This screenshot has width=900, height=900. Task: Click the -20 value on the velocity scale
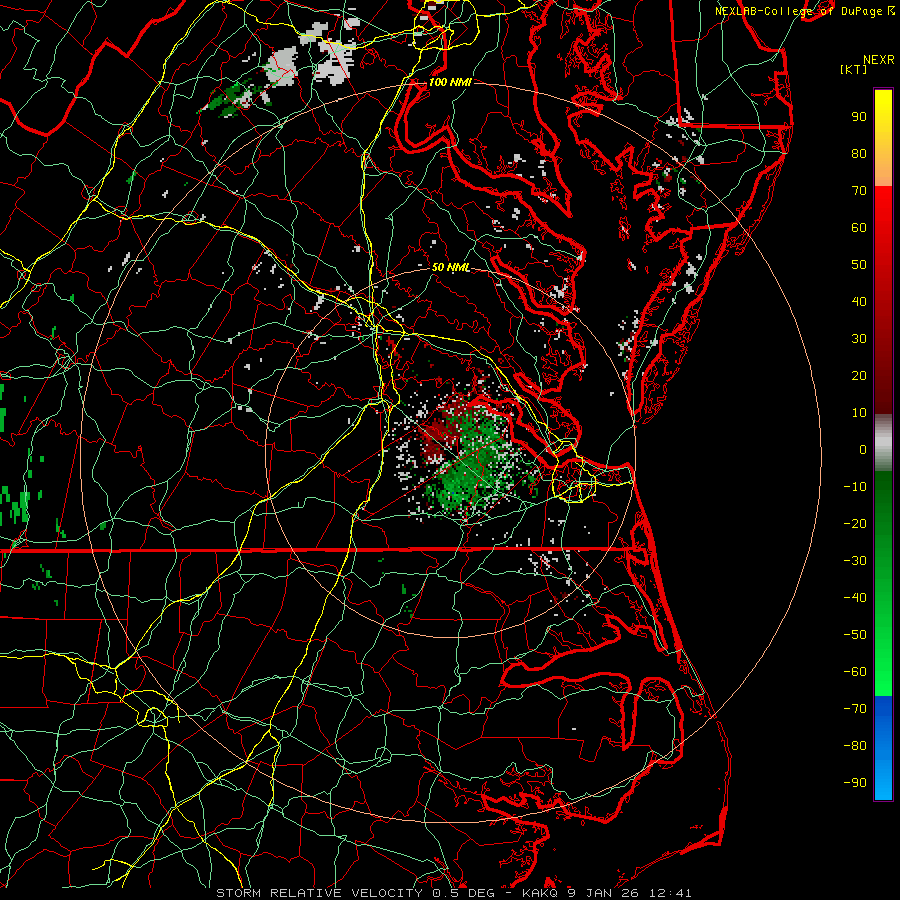(855, 523)
